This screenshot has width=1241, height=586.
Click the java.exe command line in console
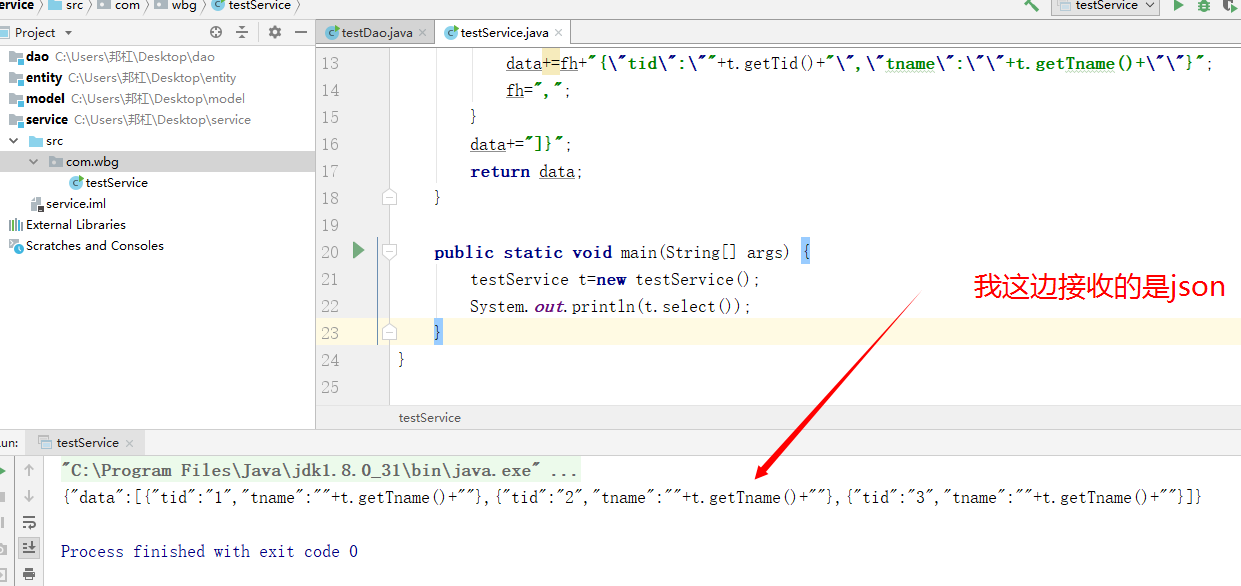pyautogui.click(x=319, y=470)
